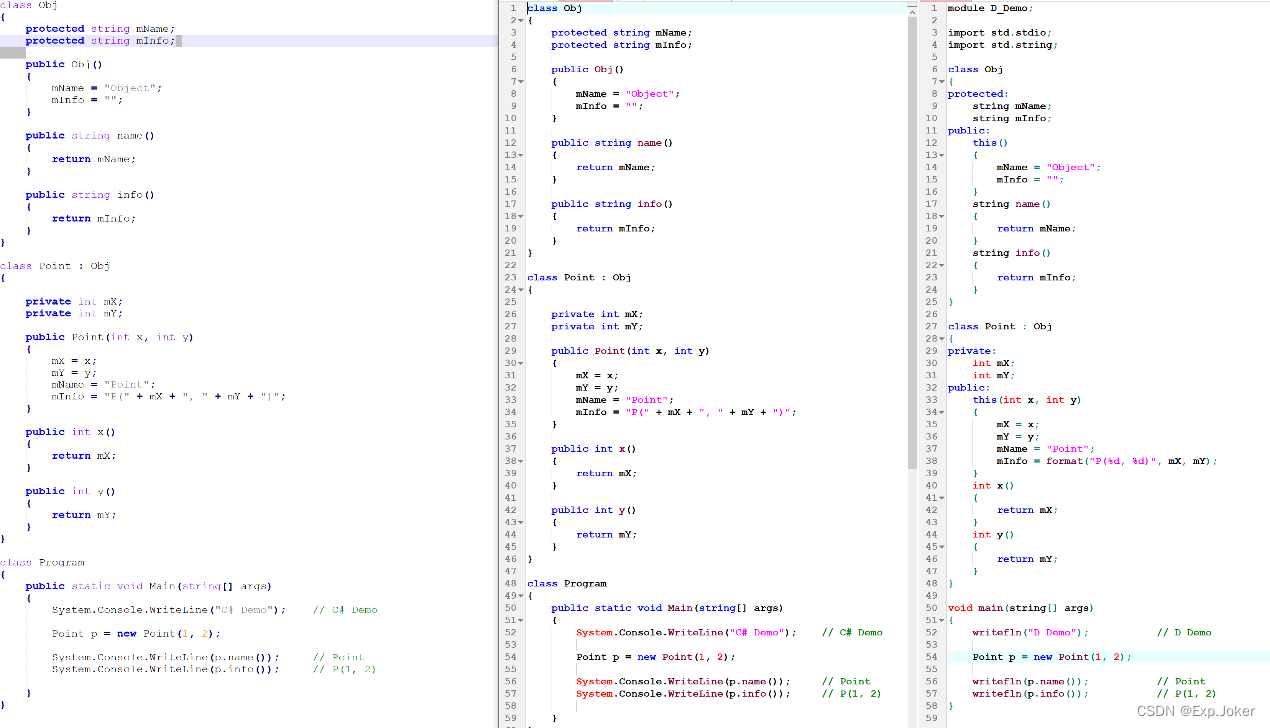This screenshot has height=728, width=1270.
Task: Collapse class Obj at line 7 in the D module
Action: 941,81
